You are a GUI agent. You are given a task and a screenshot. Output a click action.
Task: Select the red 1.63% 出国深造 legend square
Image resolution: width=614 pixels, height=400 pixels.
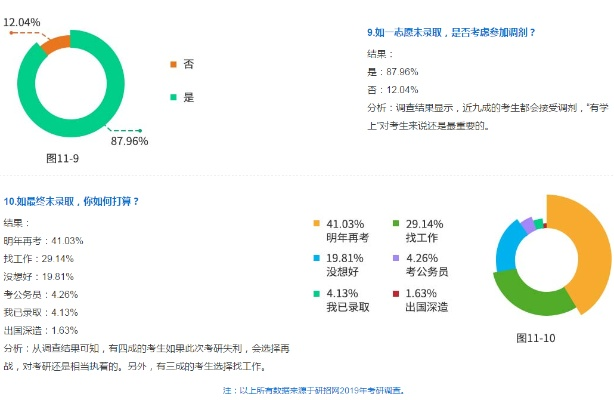coord(396,293)
